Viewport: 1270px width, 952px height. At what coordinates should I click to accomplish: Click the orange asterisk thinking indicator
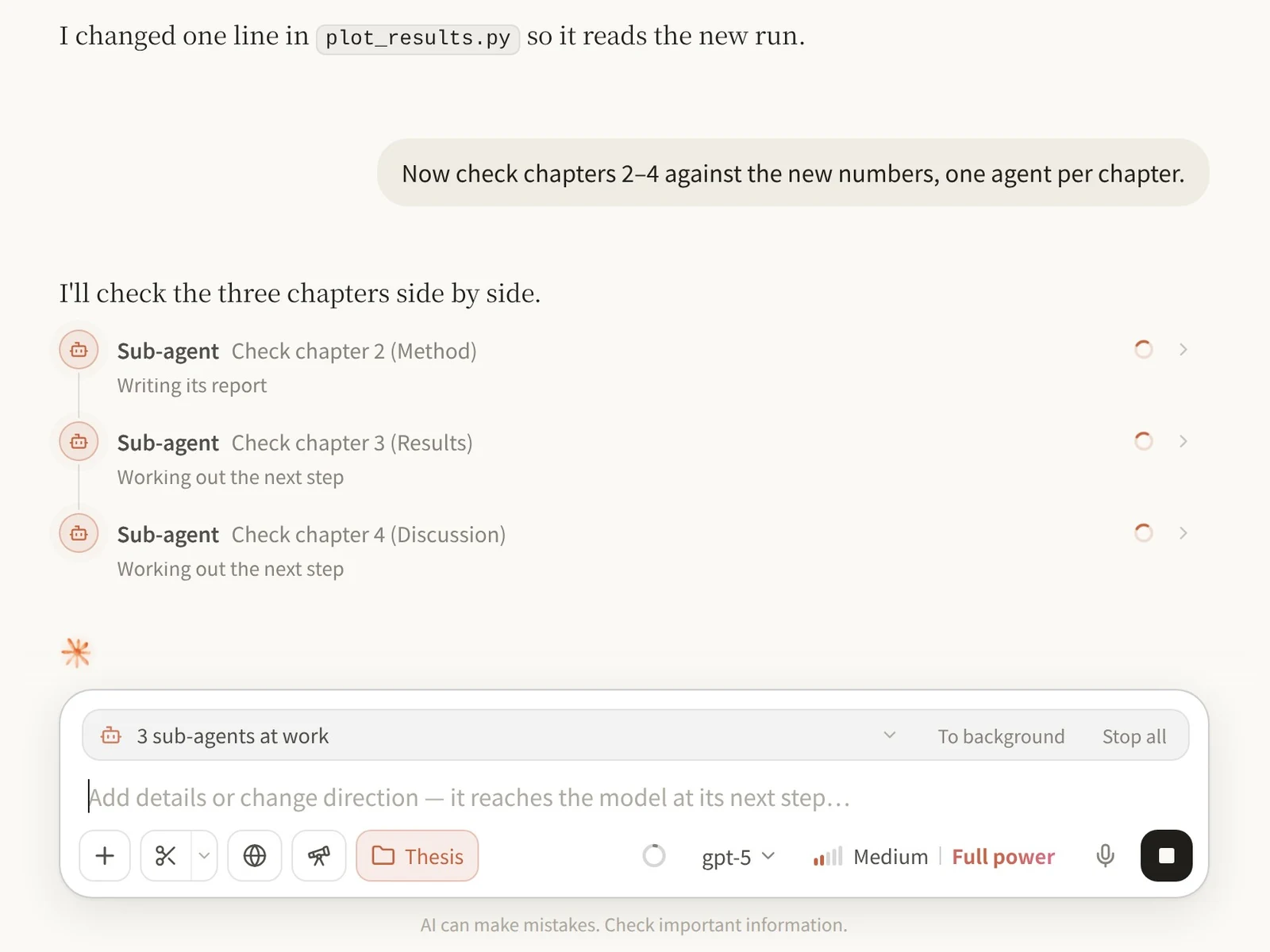coord(76,652)
